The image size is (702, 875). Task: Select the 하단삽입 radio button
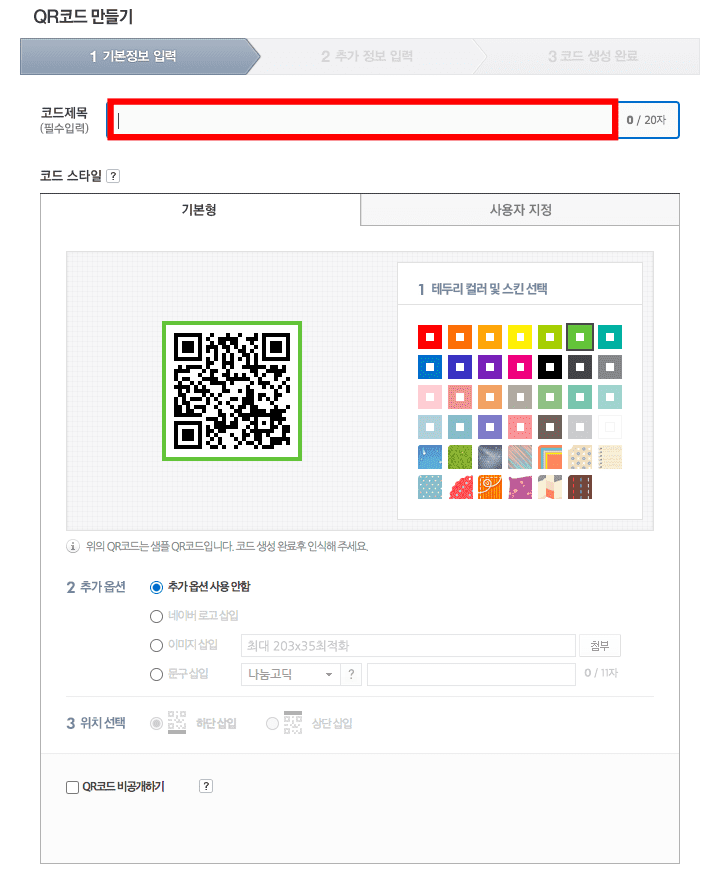[x=156, y=723]
